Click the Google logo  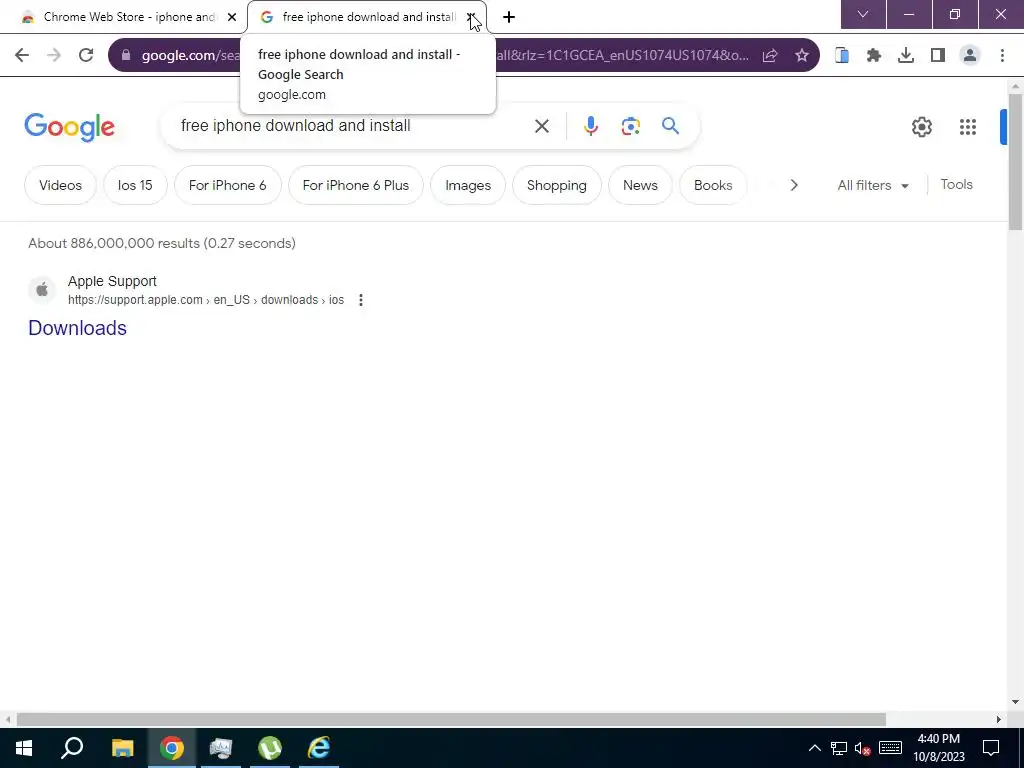(x=69, y=127)
